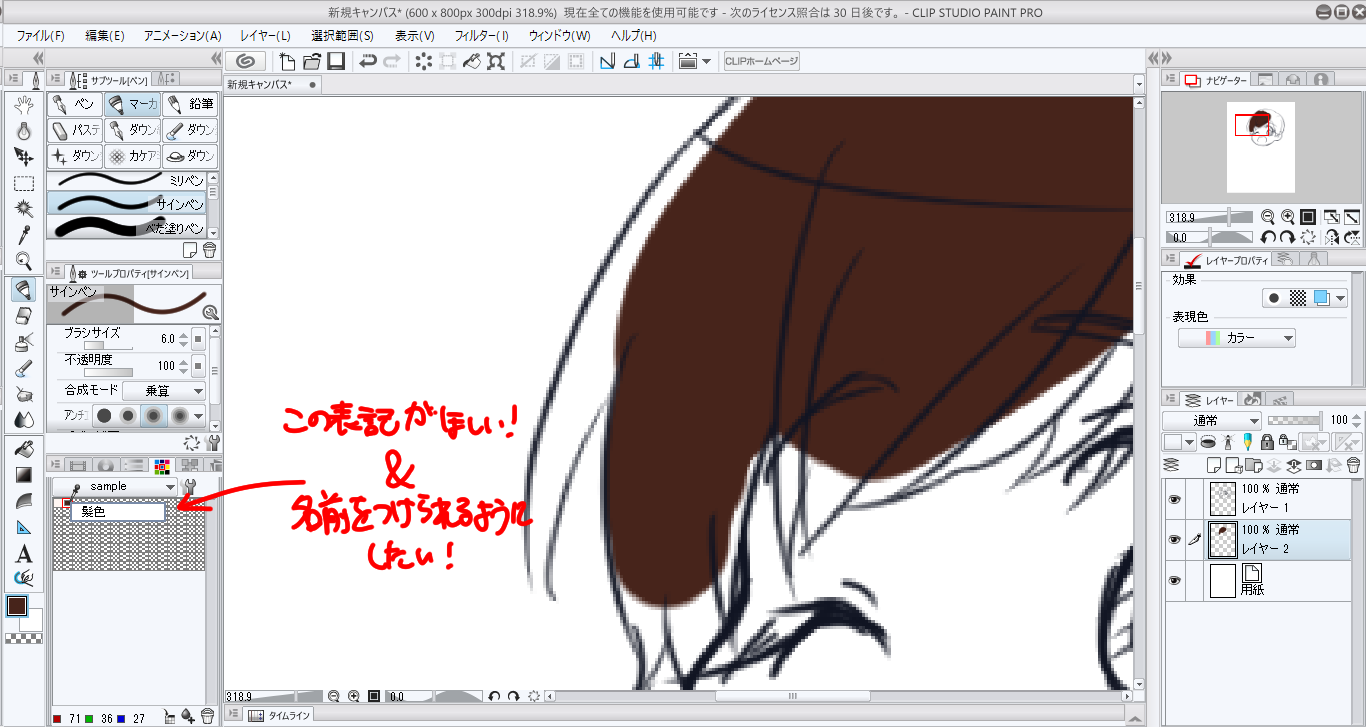Expand the anti-aliasing options arrow
This screenshot has height=727, width=1366.
pyautogui.click(x=199, y=416)
